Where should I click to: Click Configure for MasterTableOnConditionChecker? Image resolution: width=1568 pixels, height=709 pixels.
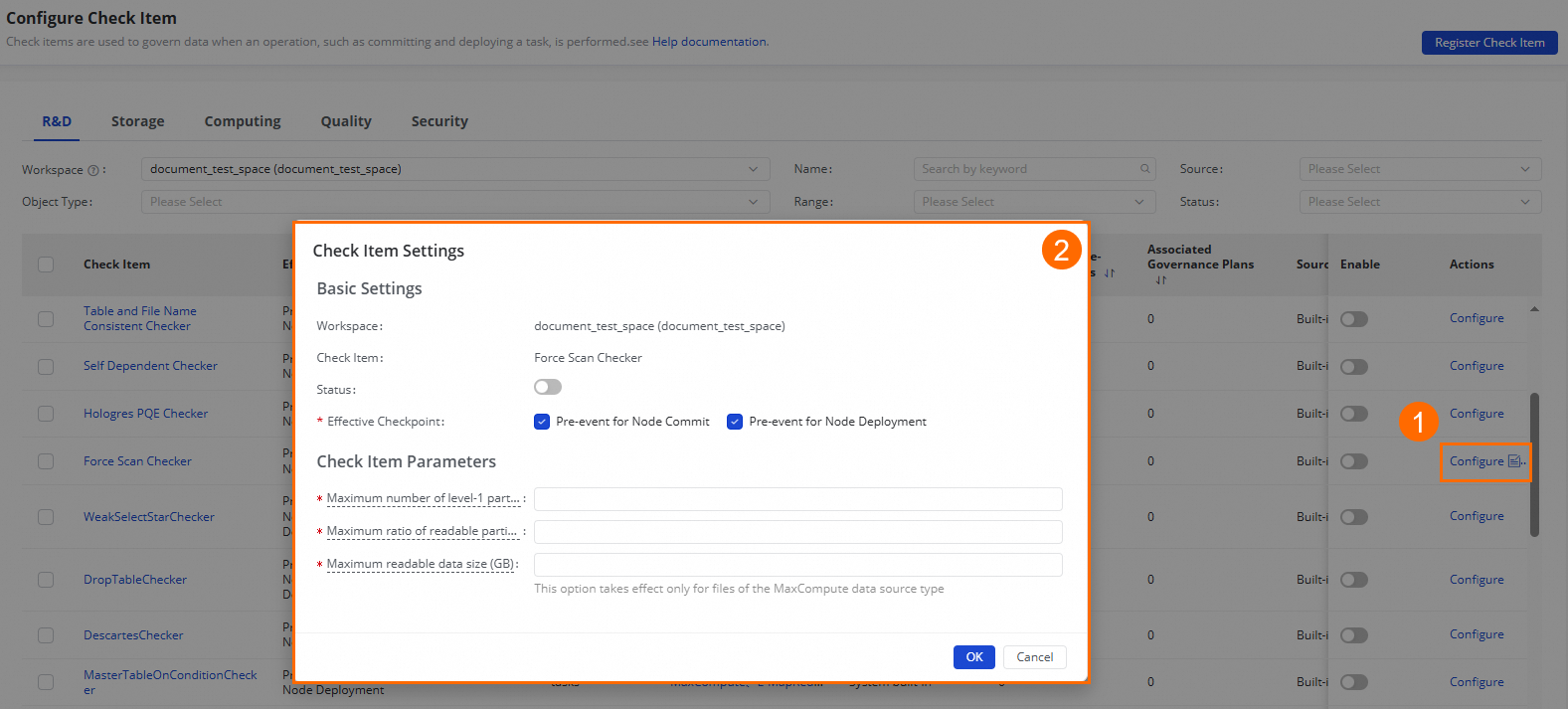(1477, 682)
